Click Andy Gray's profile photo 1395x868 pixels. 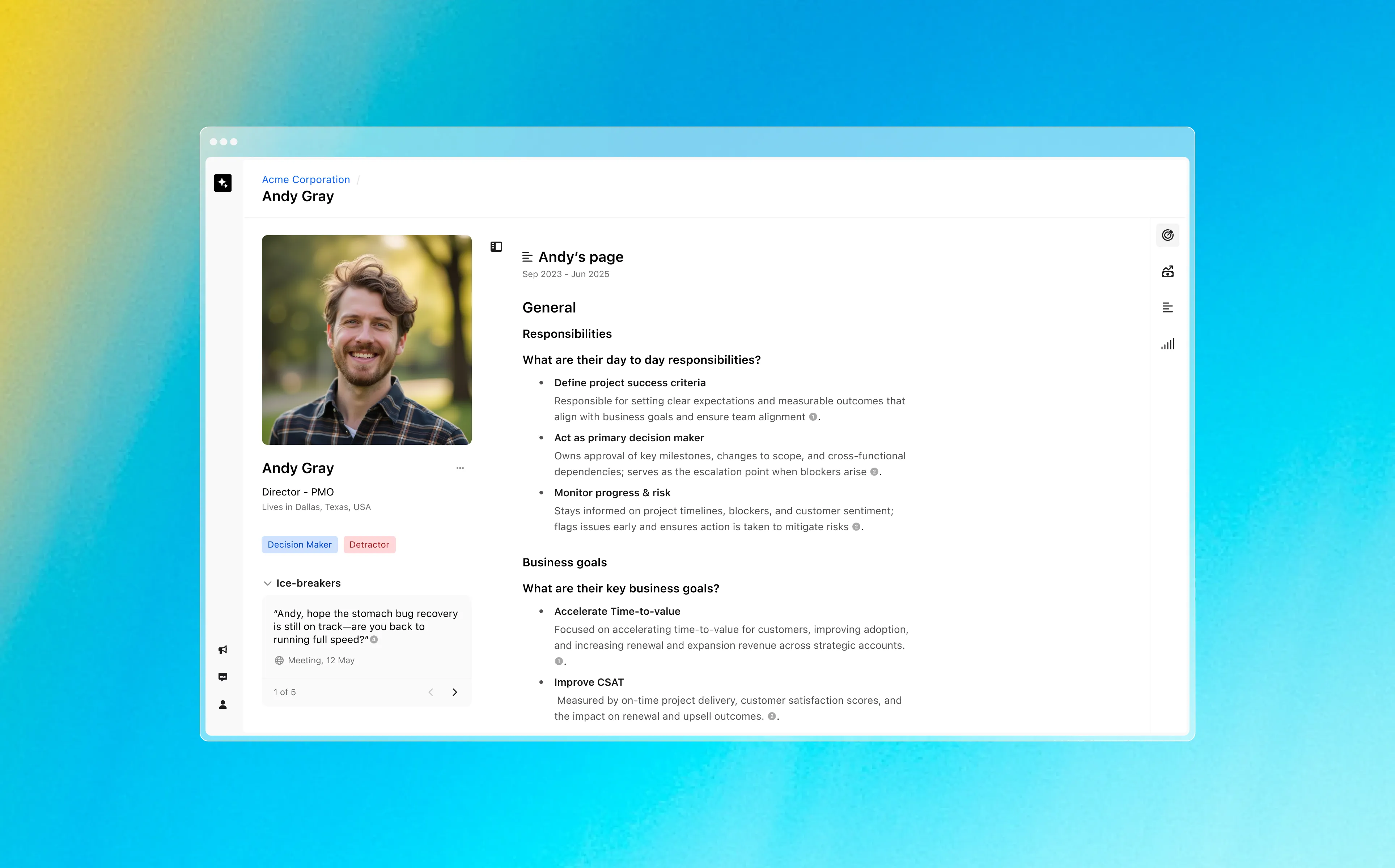click(366, 340)
